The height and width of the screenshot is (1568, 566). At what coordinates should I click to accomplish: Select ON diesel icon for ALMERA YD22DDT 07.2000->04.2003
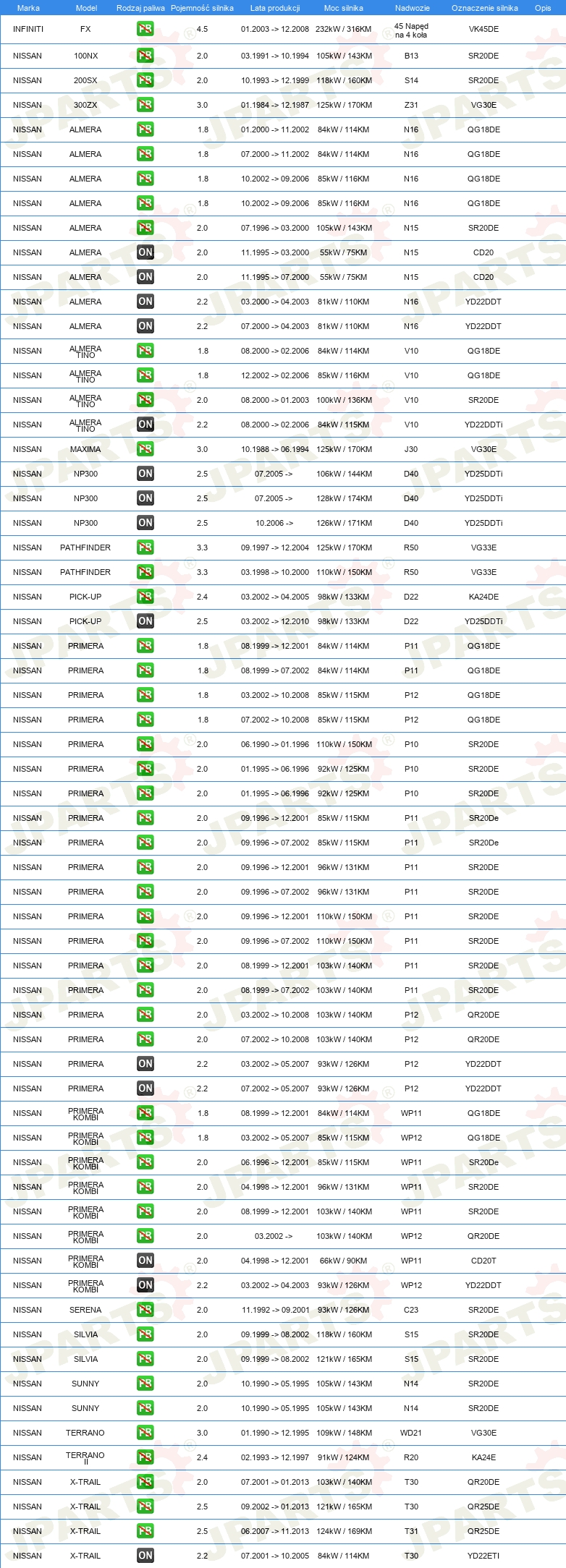click(x=145, y=326)
